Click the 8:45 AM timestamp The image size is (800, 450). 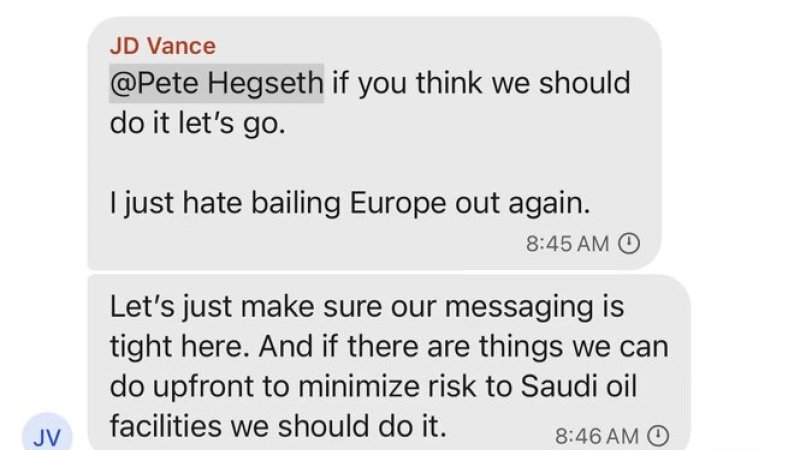click(567, 243)
